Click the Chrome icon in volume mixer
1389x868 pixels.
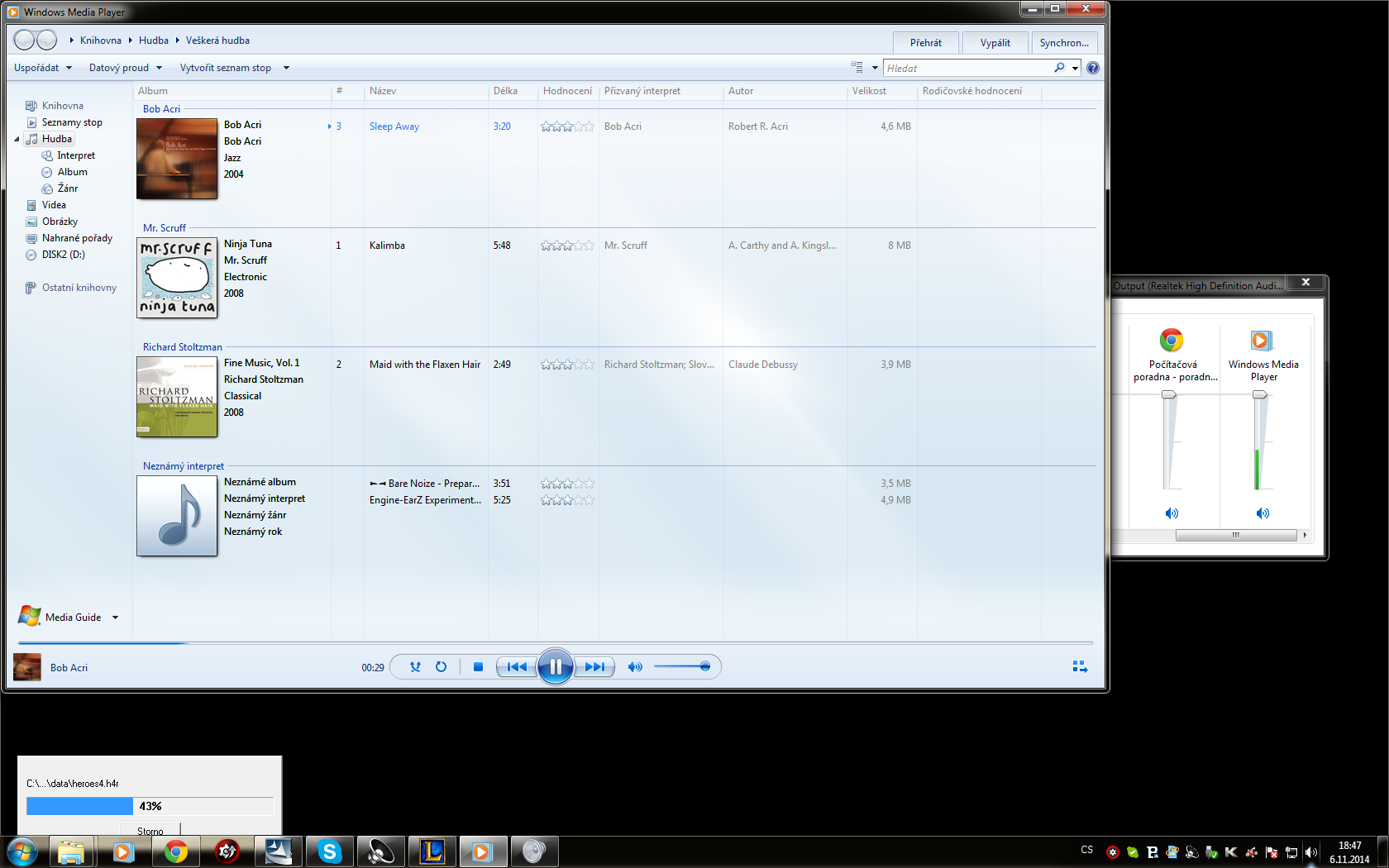[1172, 340]
